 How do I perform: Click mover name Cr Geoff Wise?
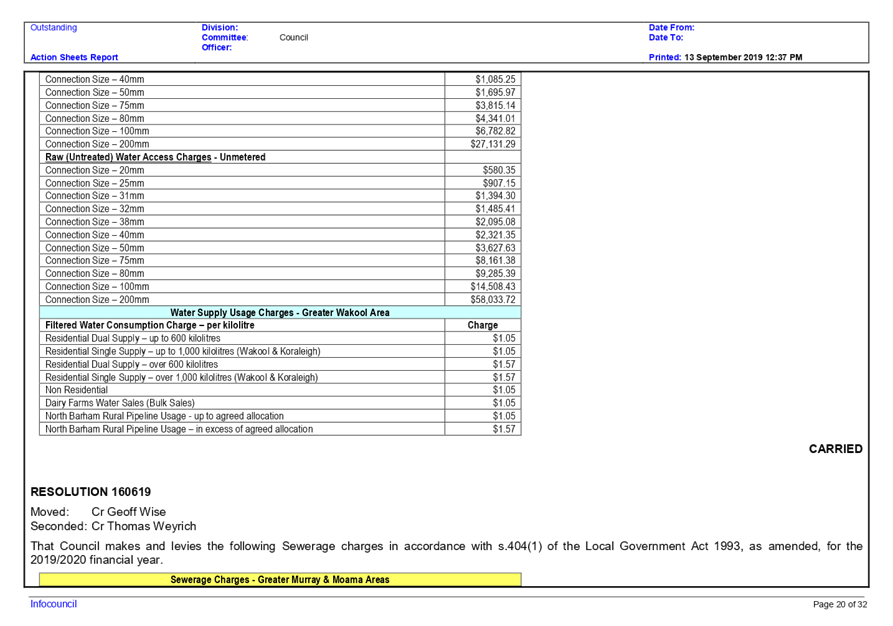pyautogui.click(x=129, y=512)
